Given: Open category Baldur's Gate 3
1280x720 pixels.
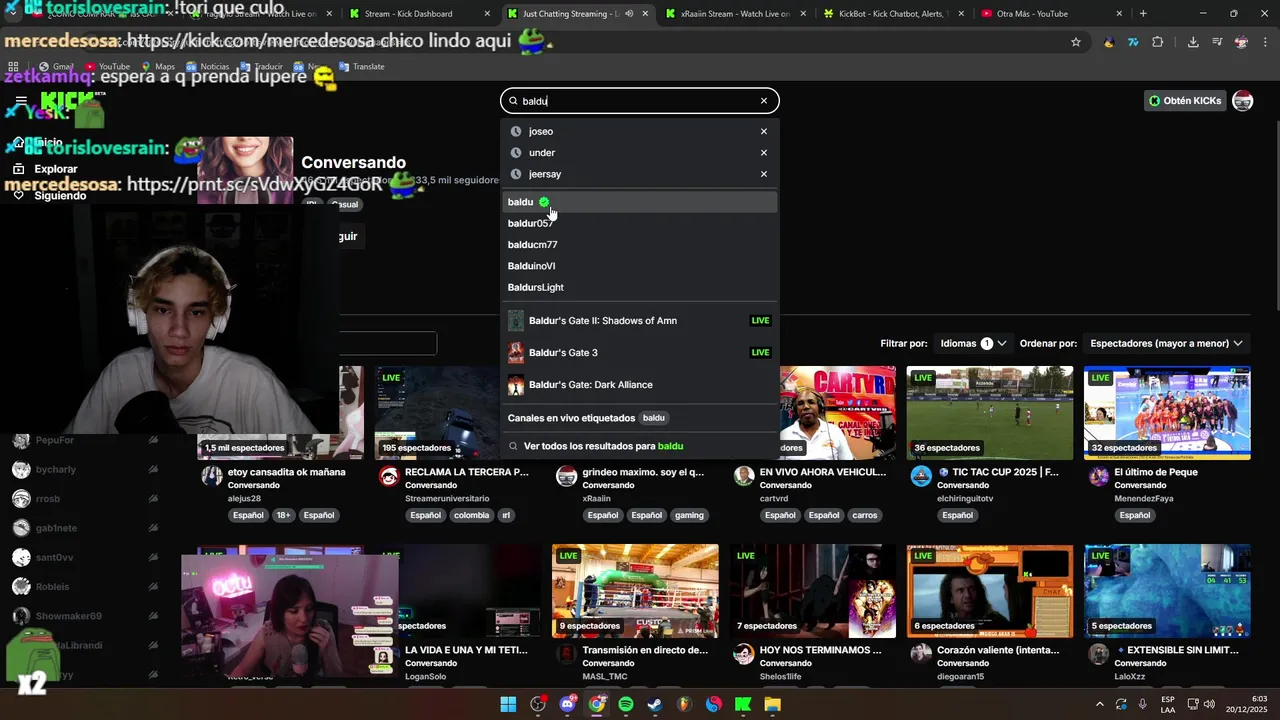Looking at the screenshot, I should (x=640, y=353).
